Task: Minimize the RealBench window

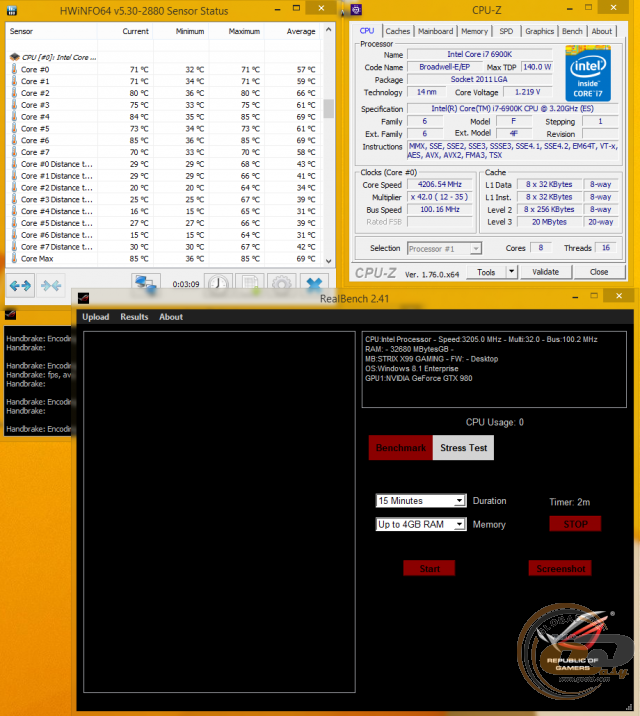Action: tap(575, 297)
